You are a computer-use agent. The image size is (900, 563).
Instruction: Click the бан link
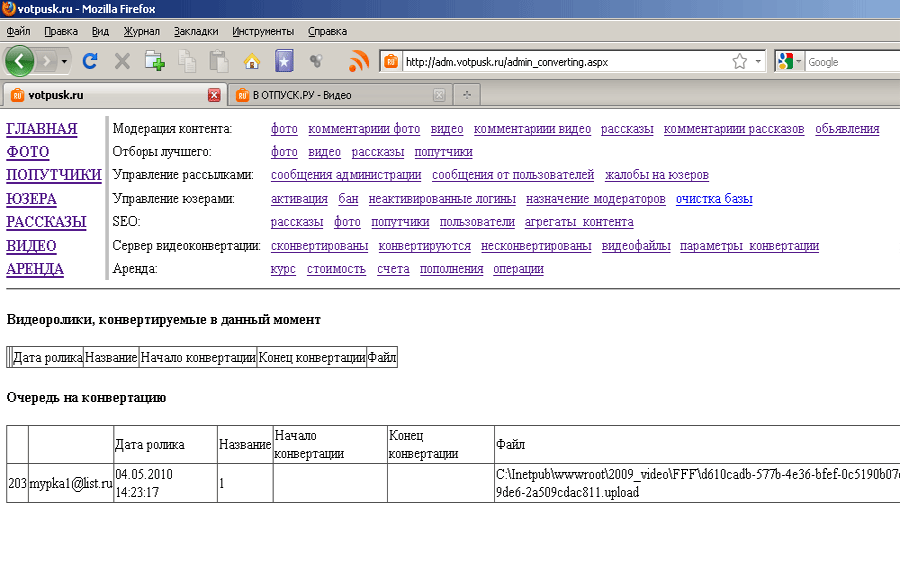[x=348, y=199]
